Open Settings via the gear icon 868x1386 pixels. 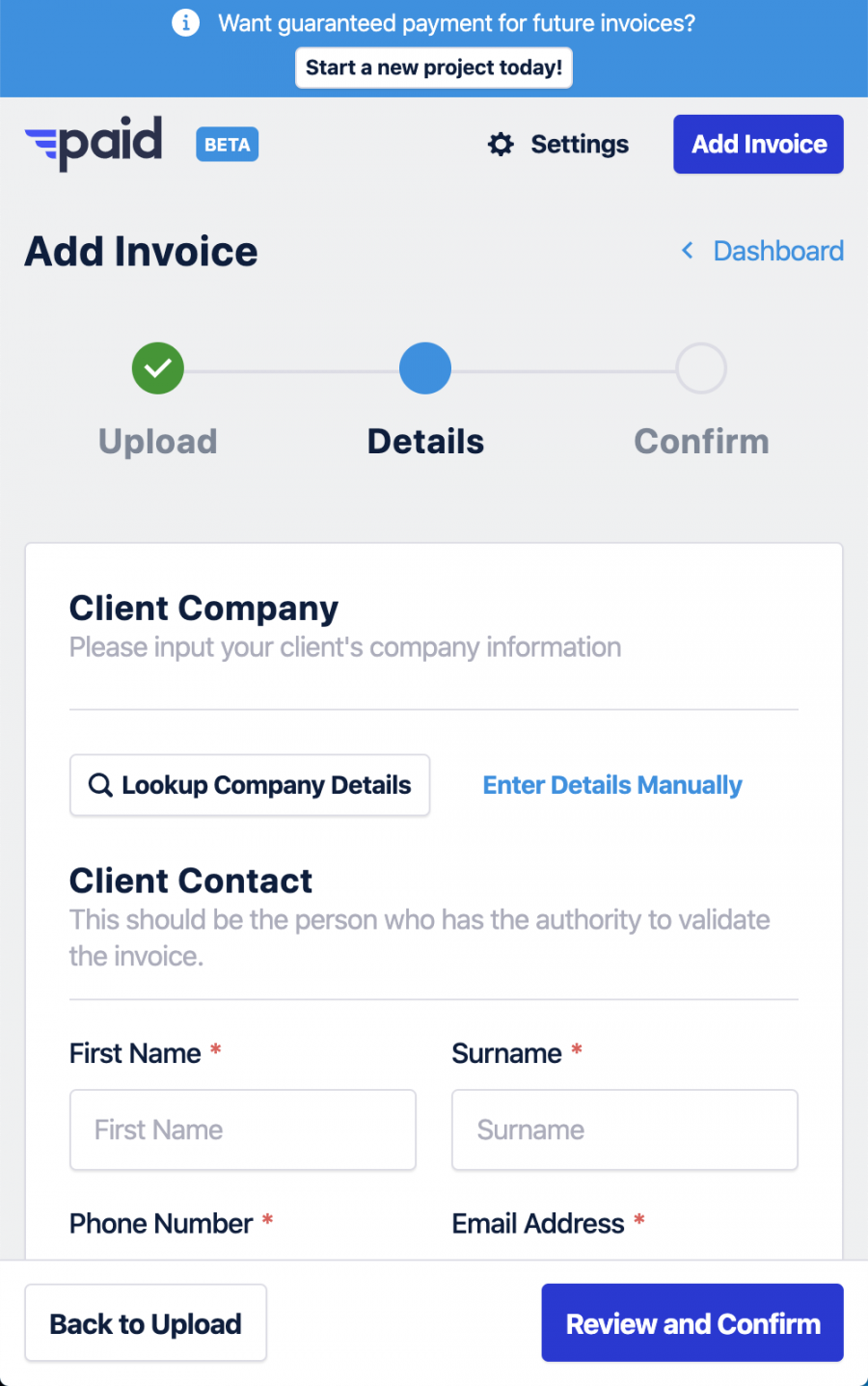501,145
